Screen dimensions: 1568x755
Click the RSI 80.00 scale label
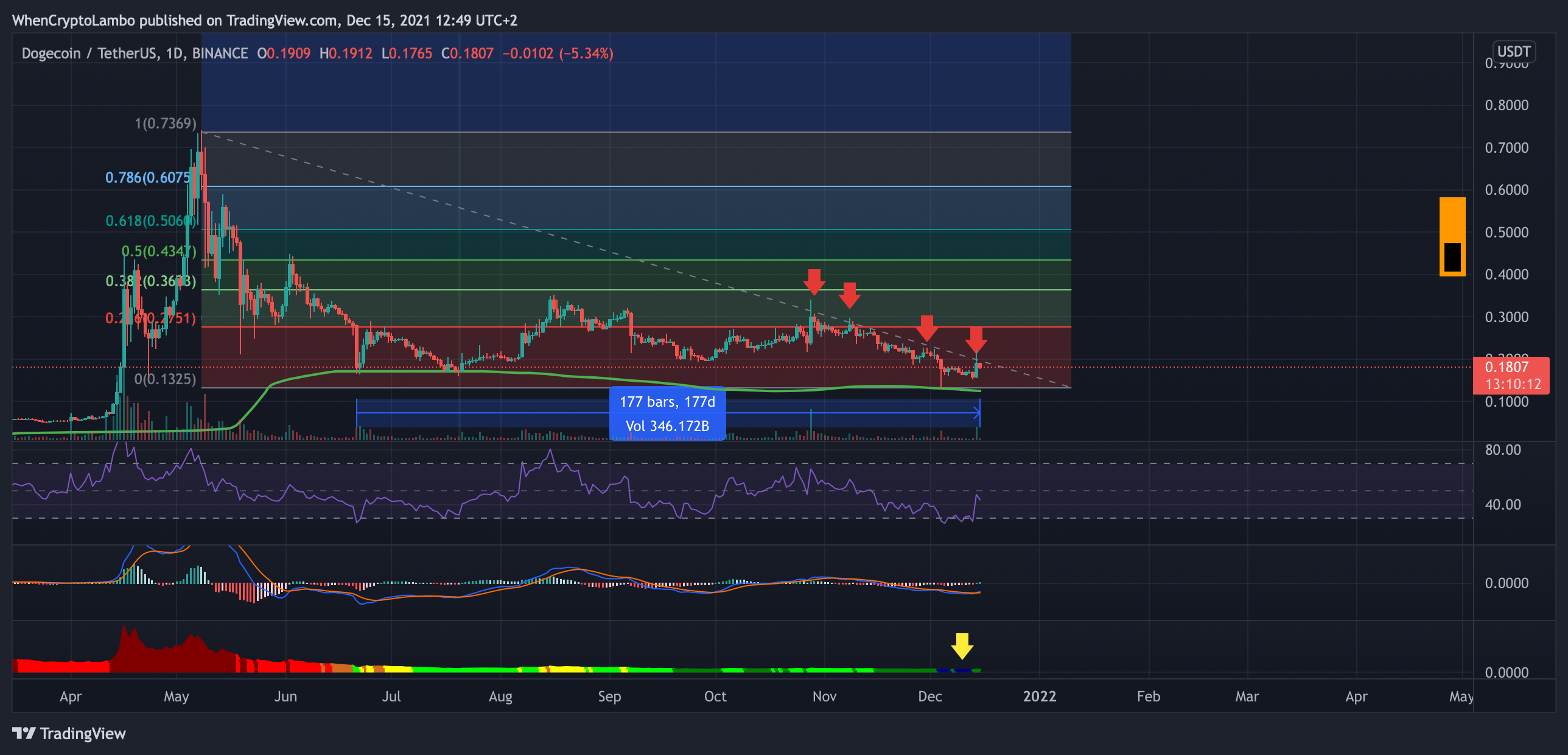click(1503, 450)
